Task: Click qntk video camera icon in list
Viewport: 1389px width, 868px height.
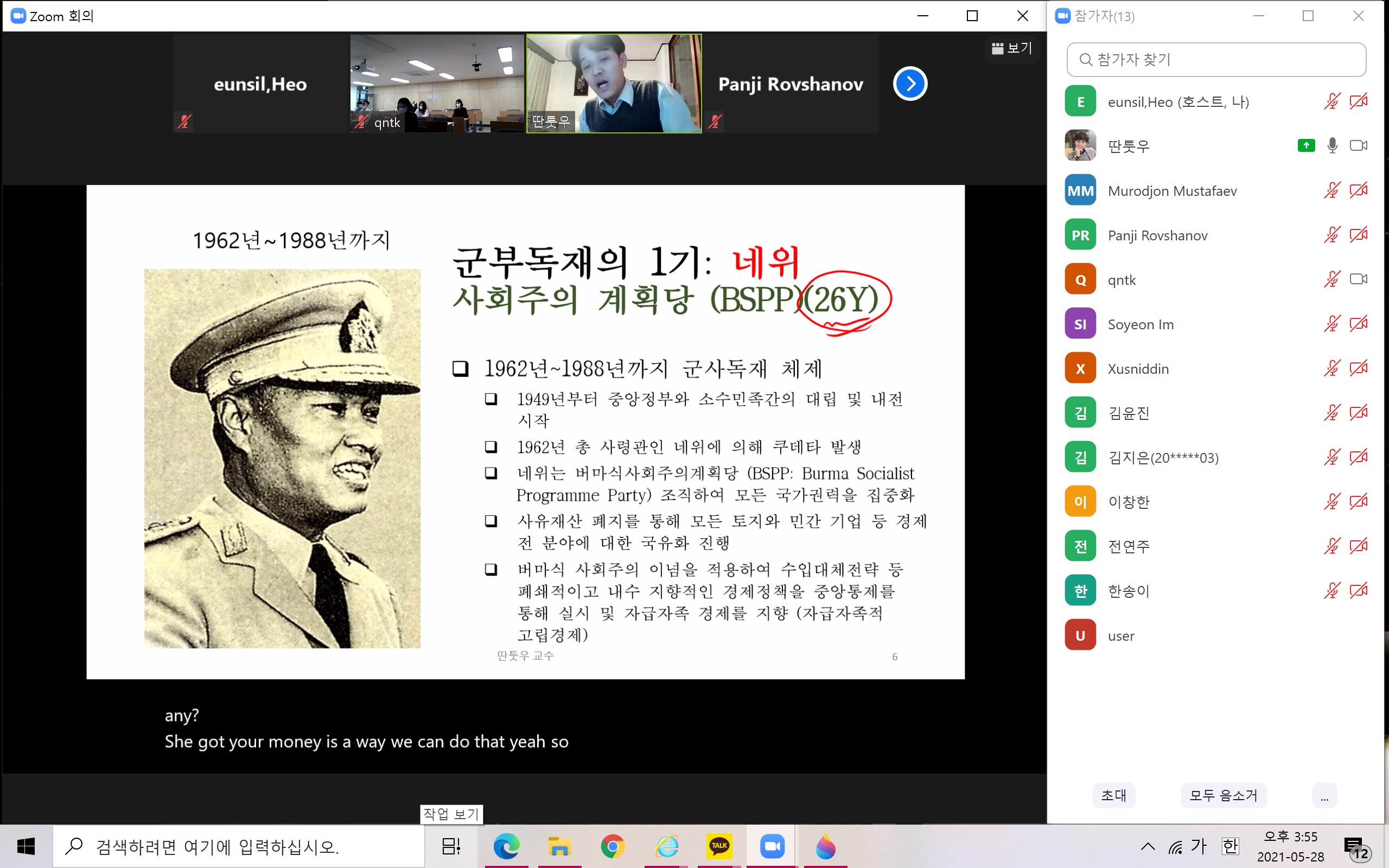Action: 1358,279
